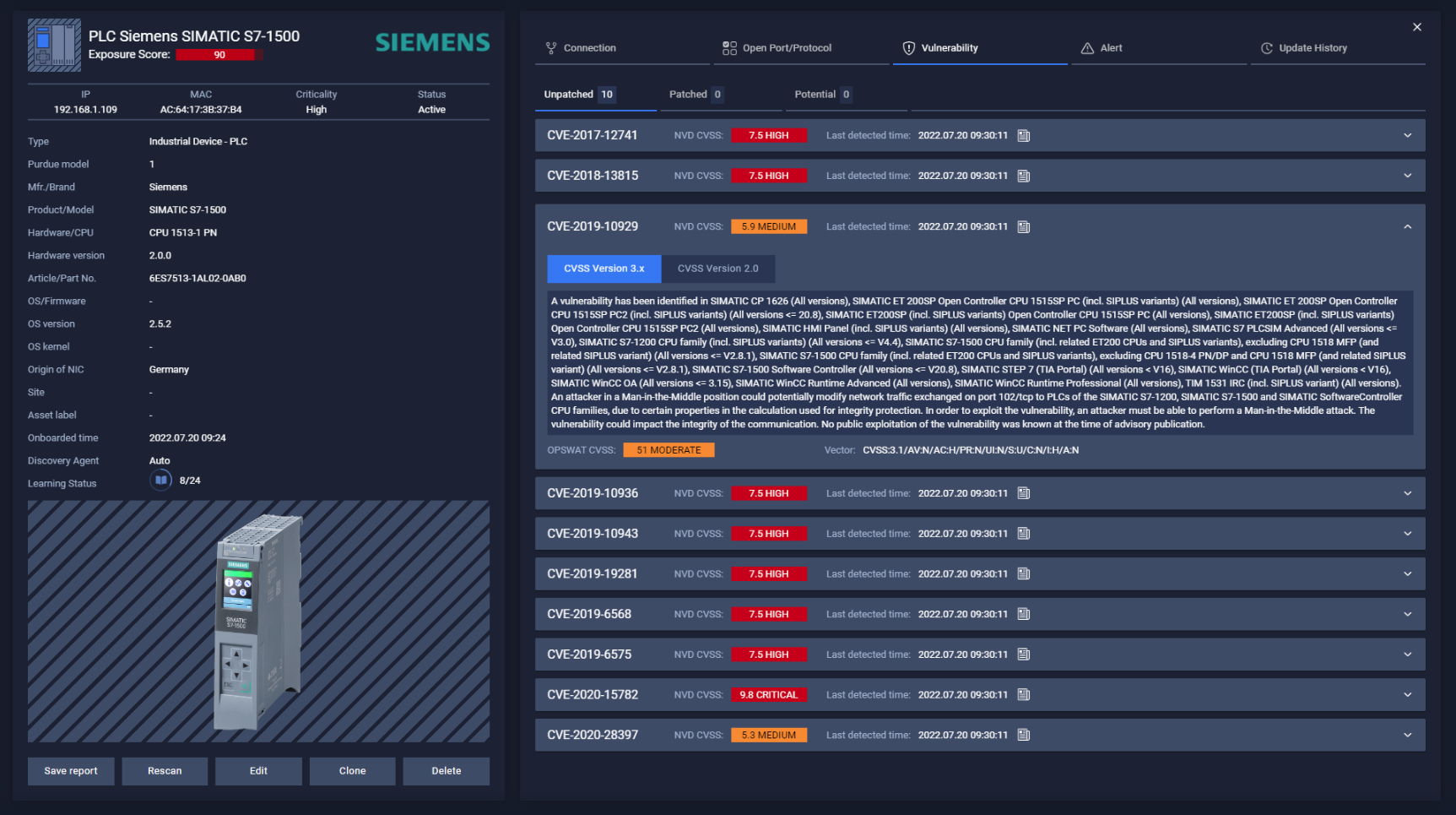
Task: Click the report icon beside CVE-2019-10929
Action: (1024, 227)
